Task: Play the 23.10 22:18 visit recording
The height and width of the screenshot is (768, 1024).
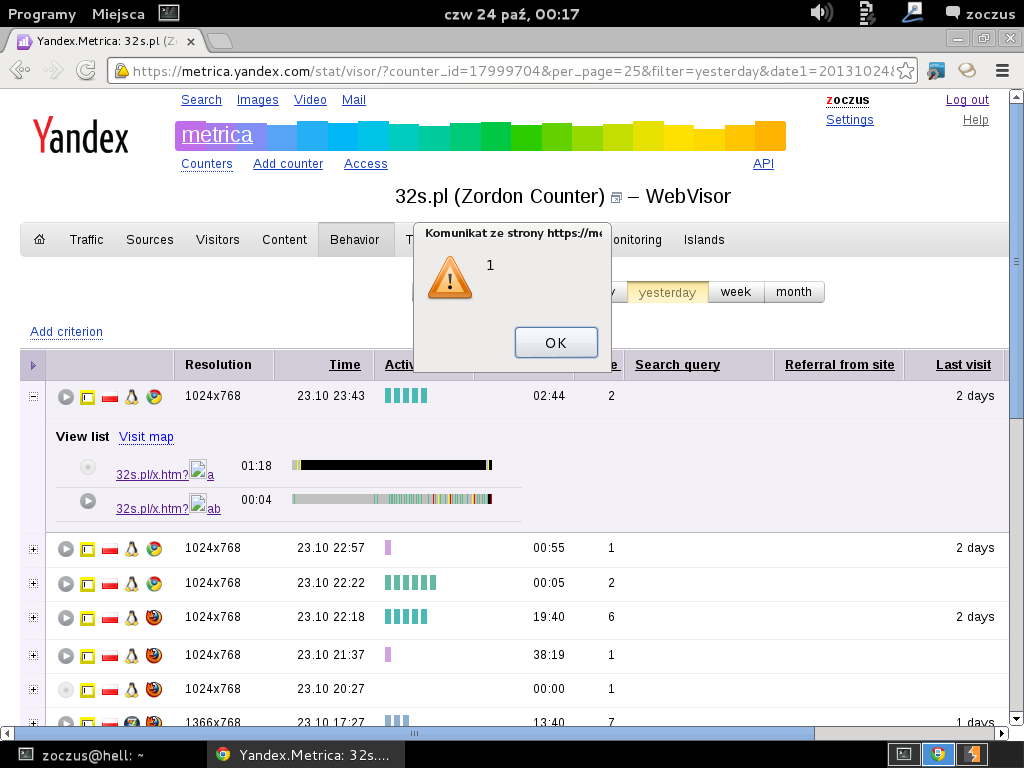Action: (65, 618)
